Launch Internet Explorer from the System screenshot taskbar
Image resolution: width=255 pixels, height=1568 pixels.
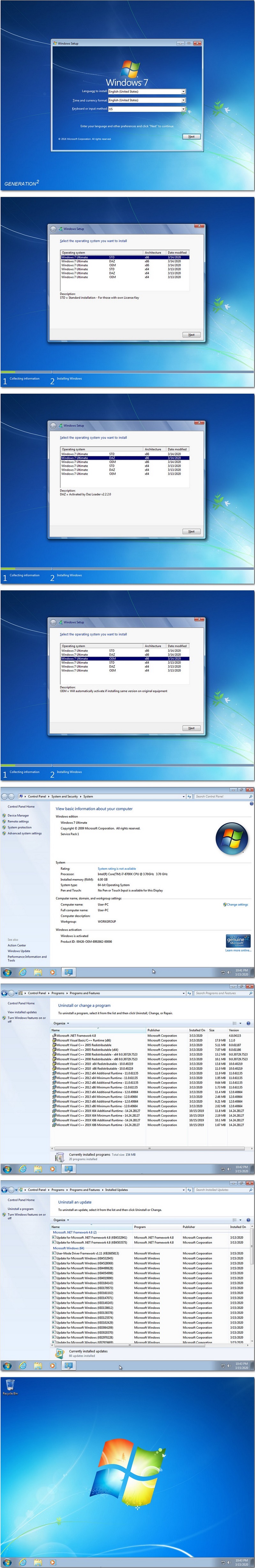(23, 972)
